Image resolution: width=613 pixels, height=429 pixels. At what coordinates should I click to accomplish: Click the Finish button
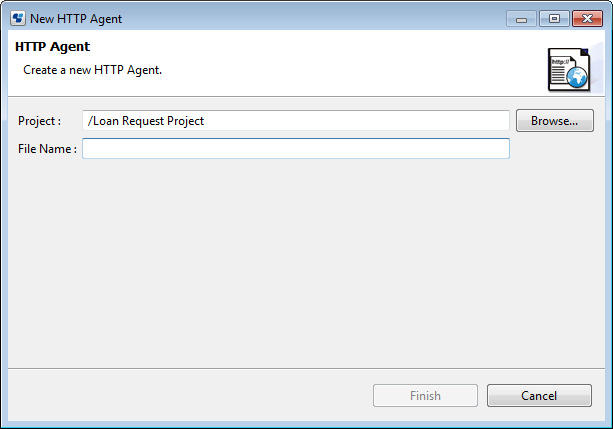point(425,396)
